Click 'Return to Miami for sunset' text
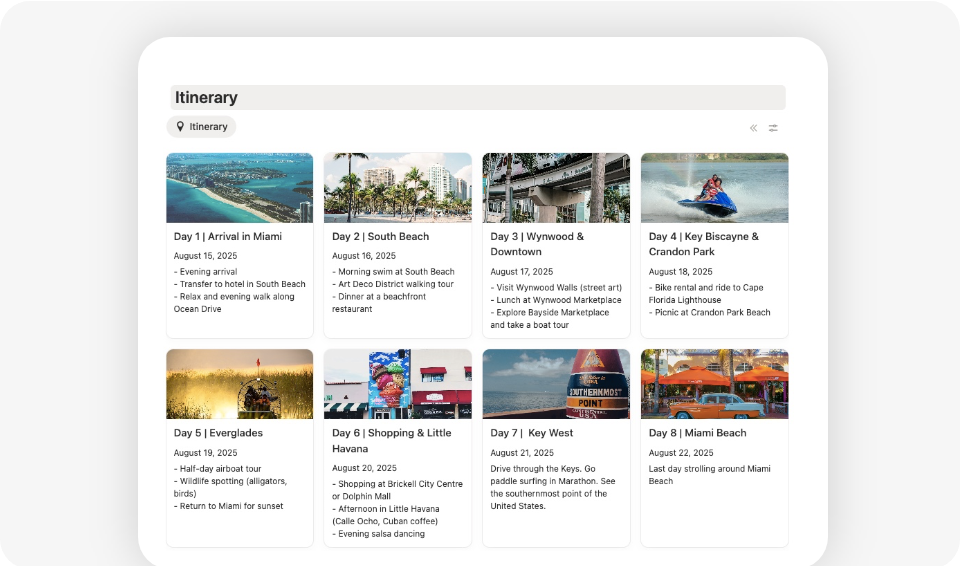960x566 pixels. pos(231,507)
